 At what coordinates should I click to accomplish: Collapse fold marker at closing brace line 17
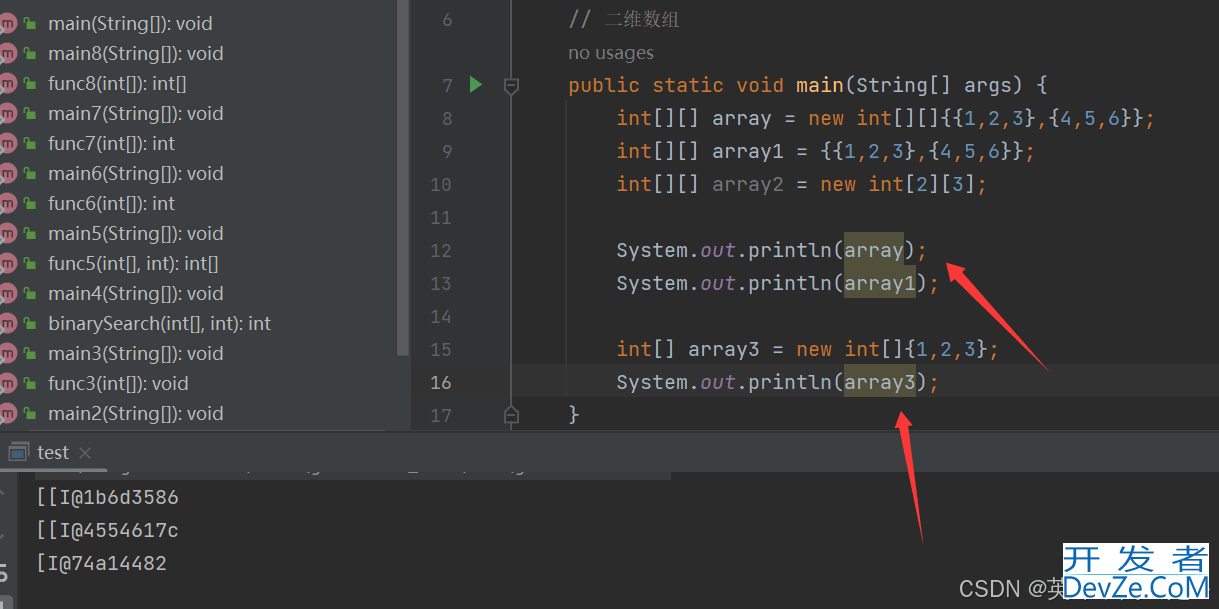511,414
